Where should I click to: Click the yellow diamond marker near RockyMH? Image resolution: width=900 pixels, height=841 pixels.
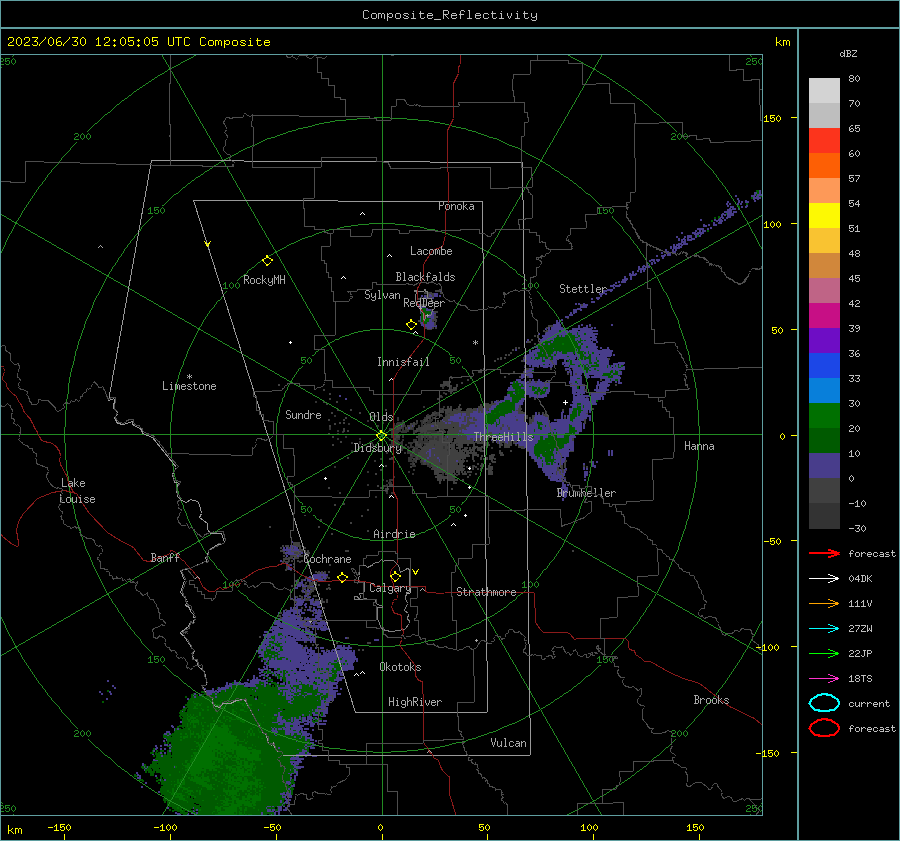click(x=267, y=261)
